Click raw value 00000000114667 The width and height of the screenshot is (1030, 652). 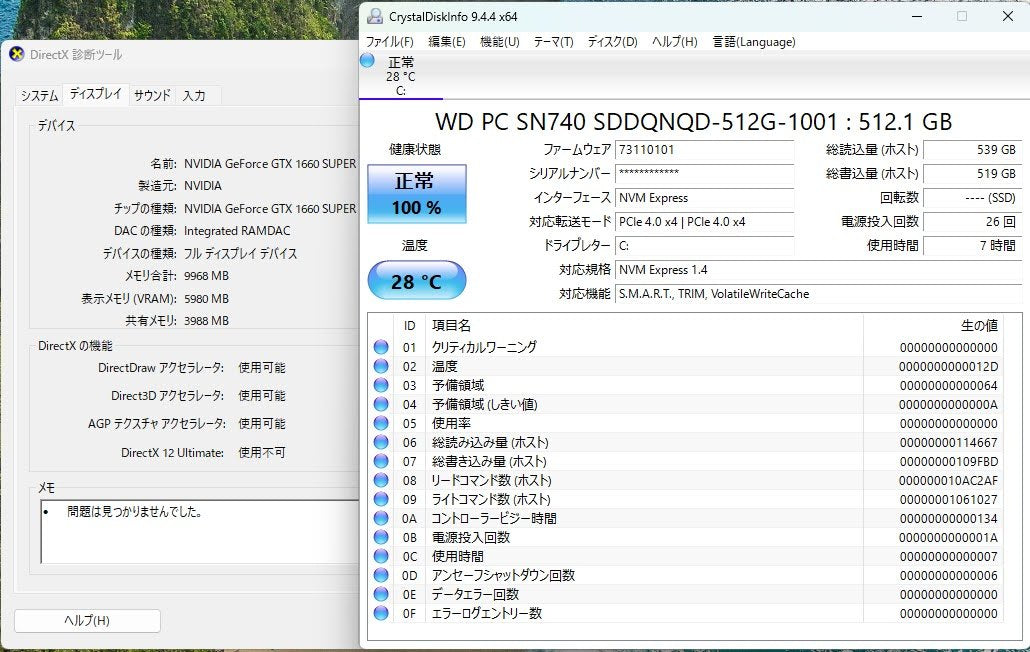tap(948, 443)
